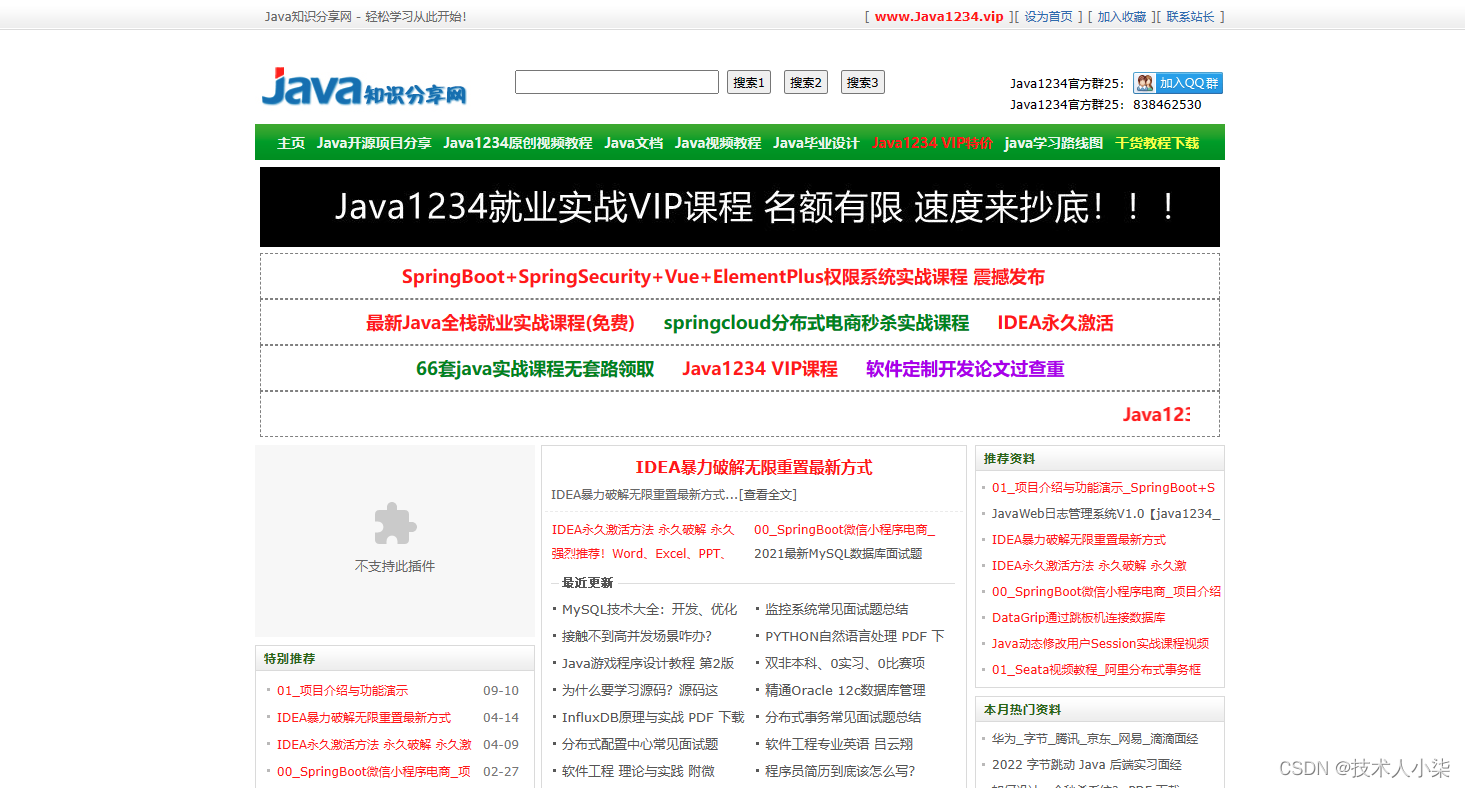The width and height of the screenshot is (1465, 788).
Task: Click the 搜索3 button
Action: point(863,82)
